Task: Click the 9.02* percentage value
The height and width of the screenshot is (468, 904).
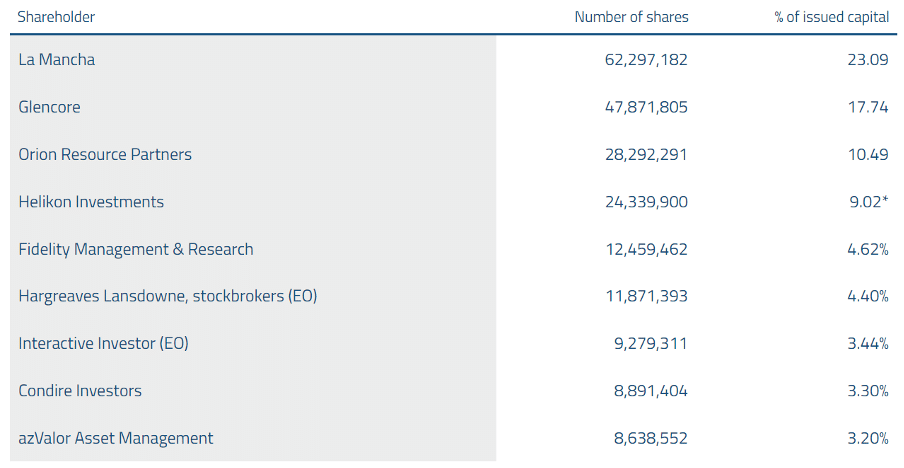Action: [869, 201]
